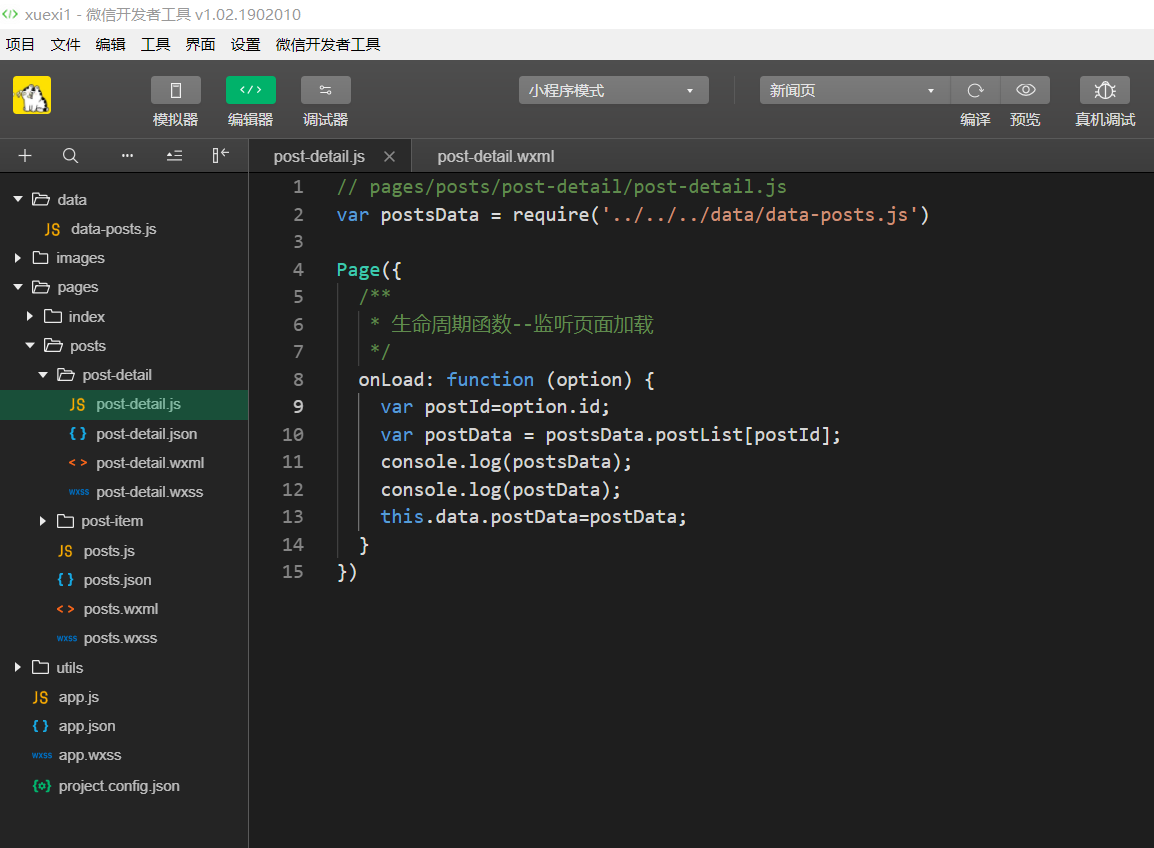This screenshot has width=1154, height=848.
Task: Click the preview eye icon
Action: 1025,91
